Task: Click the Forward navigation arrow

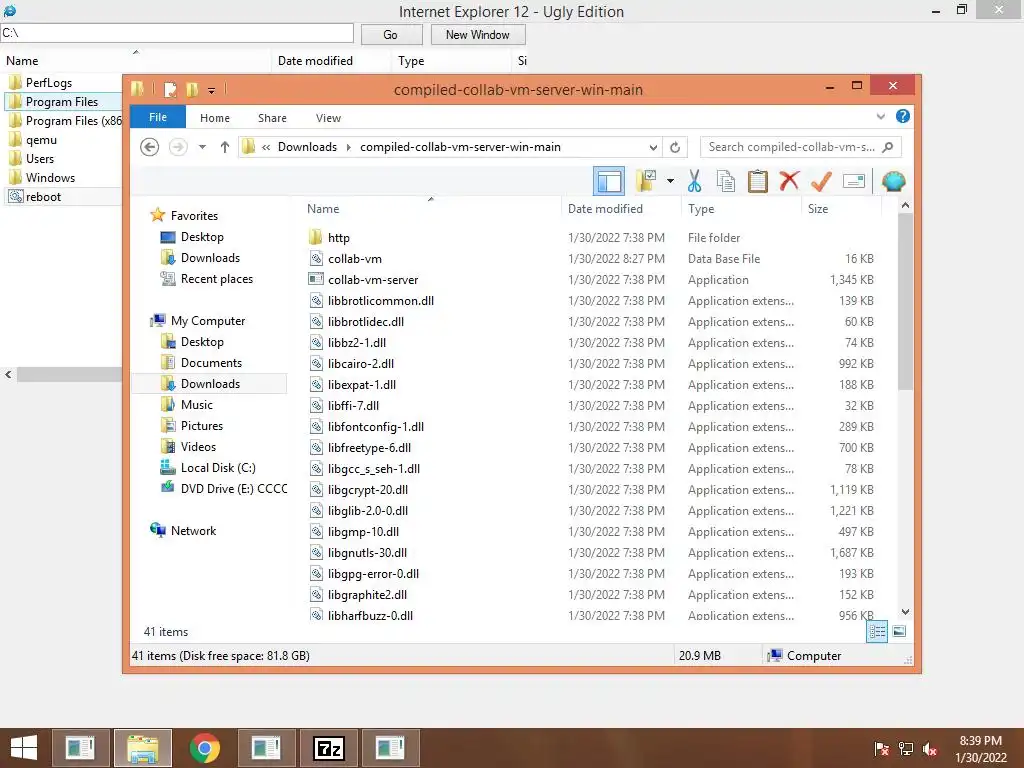Action: pyautogui.click(x=178, y=147)
